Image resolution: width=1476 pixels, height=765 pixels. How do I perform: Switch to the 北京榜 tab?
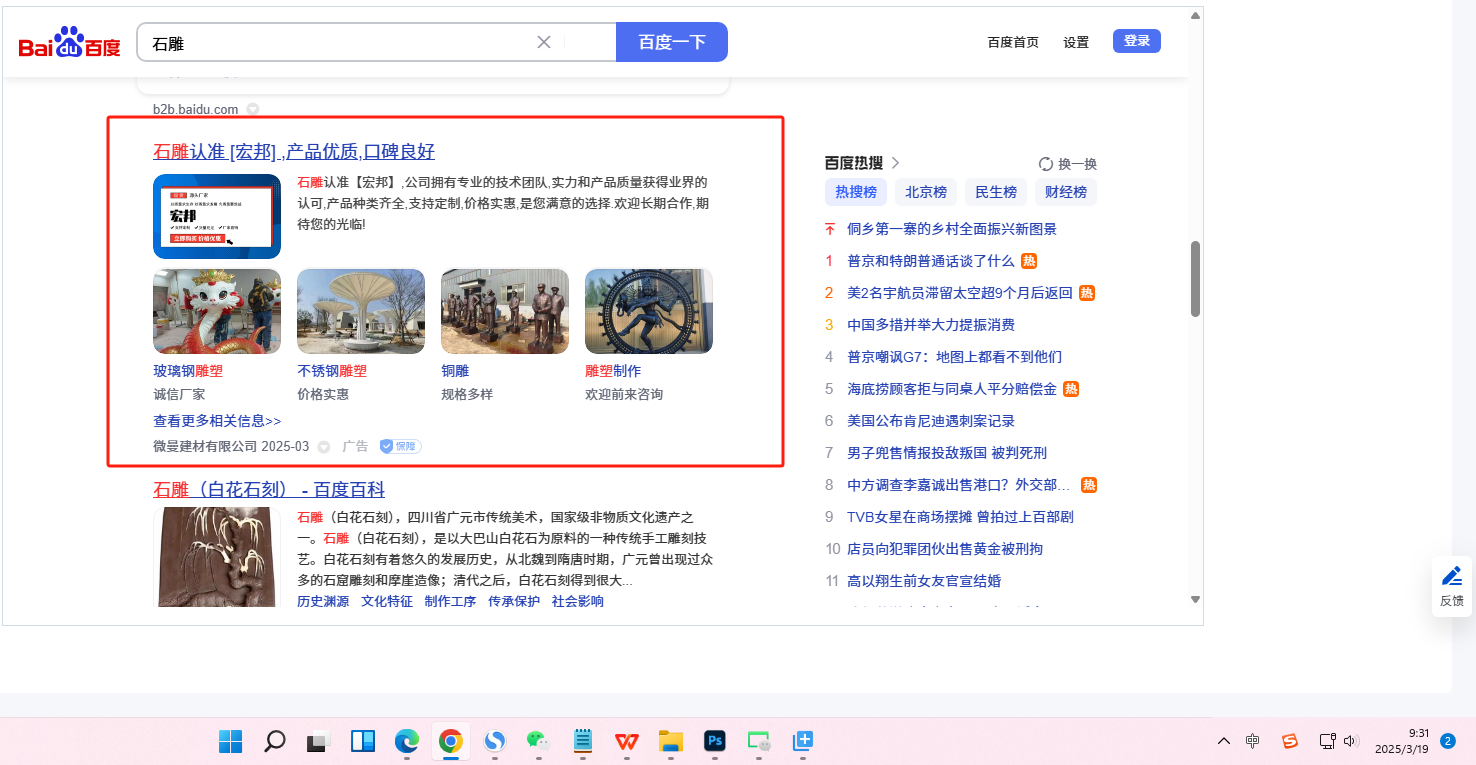point(926,192)
